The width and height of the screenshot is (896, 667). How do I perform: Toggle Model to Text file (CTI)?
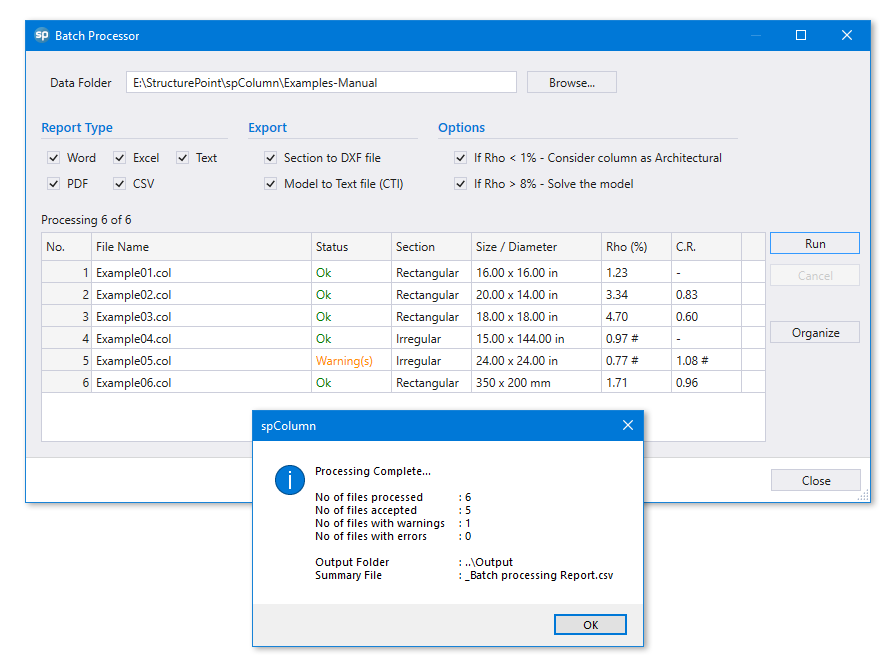271,184
